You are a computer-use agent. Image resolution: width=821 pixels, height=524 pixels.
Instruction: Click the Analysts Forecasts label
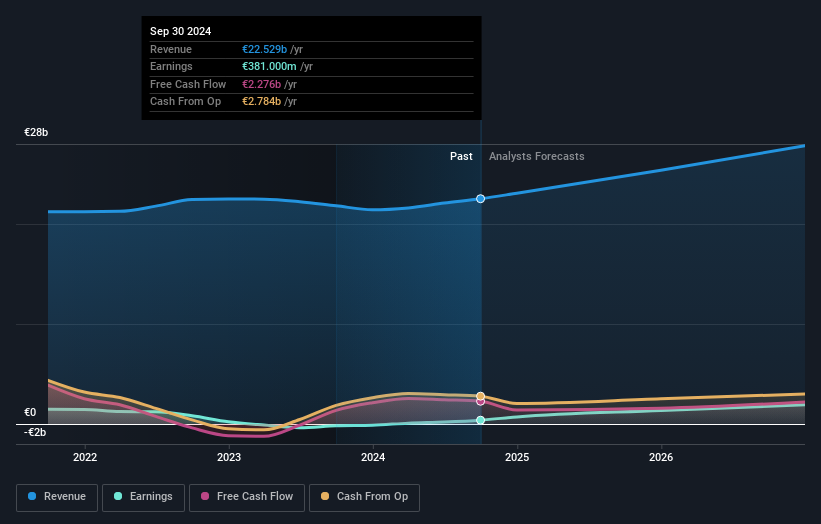click(x=537, y=156)
